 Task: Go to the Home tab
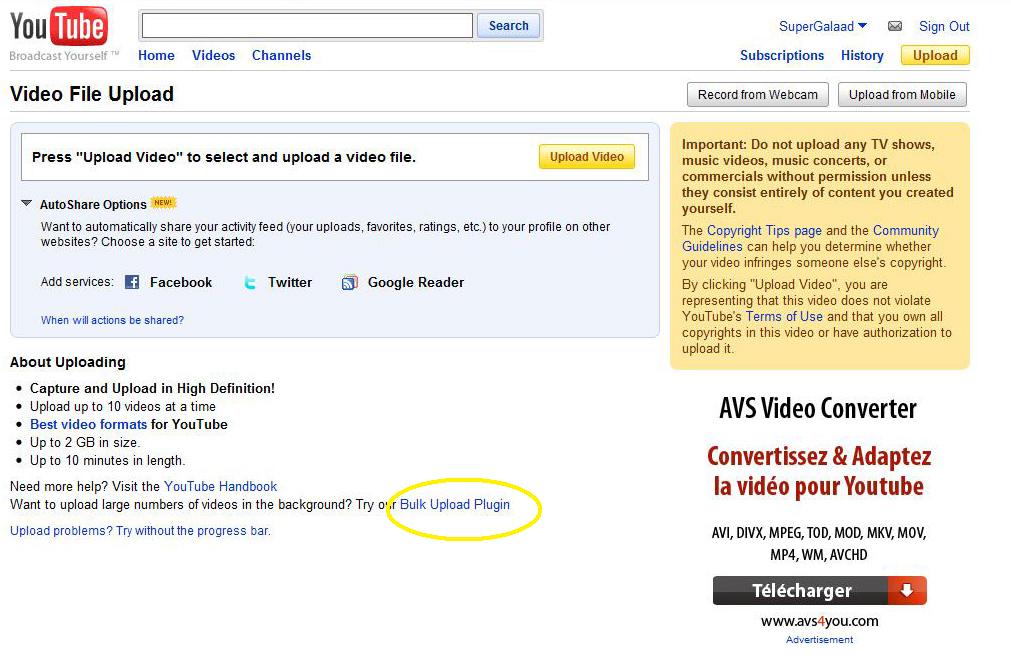click(156, 55)
